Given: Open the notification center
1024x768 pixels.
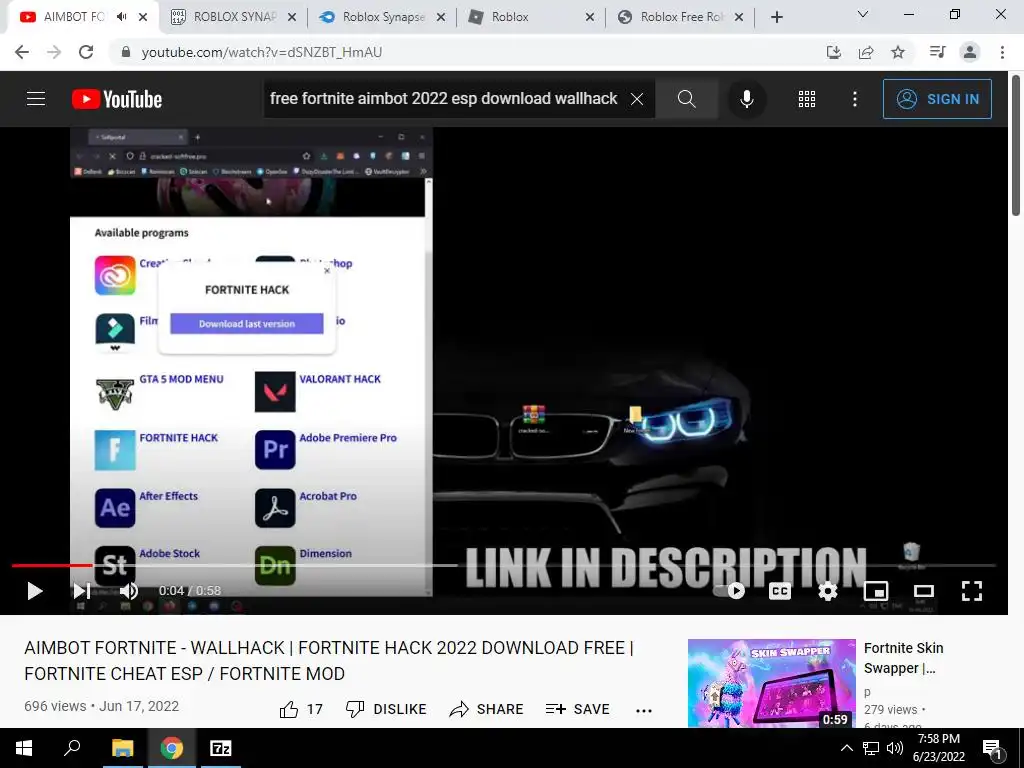Looking at the screenshot, I should click(x=992, y=749).
